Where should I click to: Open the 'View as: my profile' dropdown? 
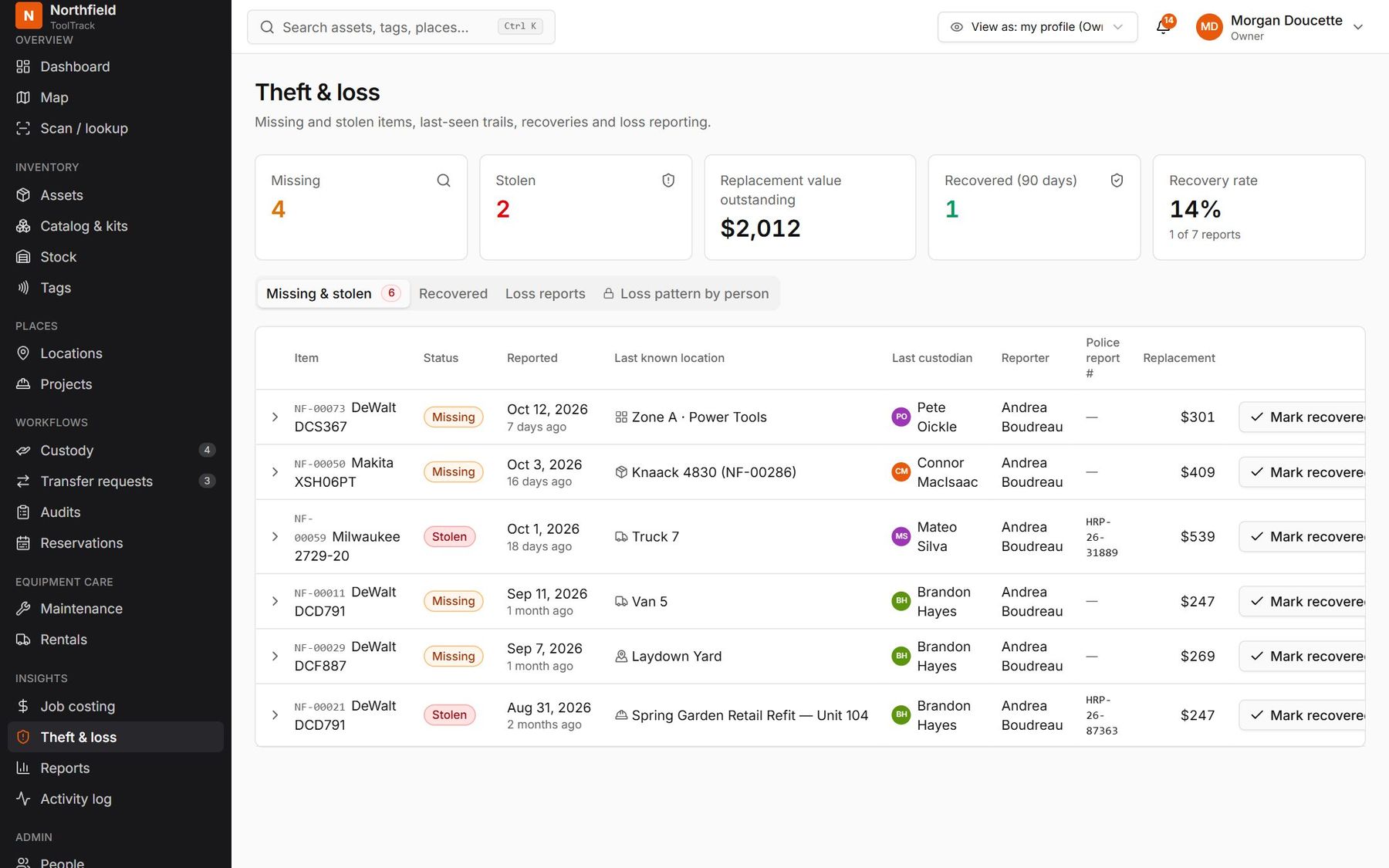[x=1037, y=27]
